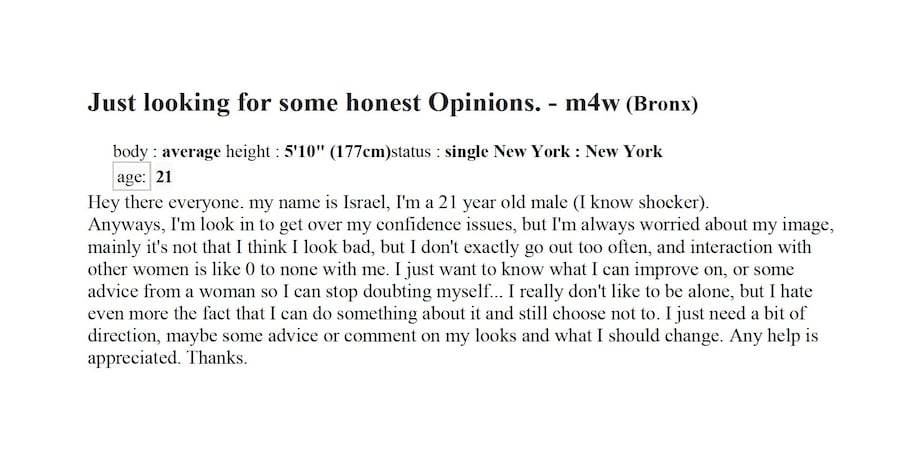Select the 'body' attribute label
Viewport: 900px width, 454px height.
130,152
